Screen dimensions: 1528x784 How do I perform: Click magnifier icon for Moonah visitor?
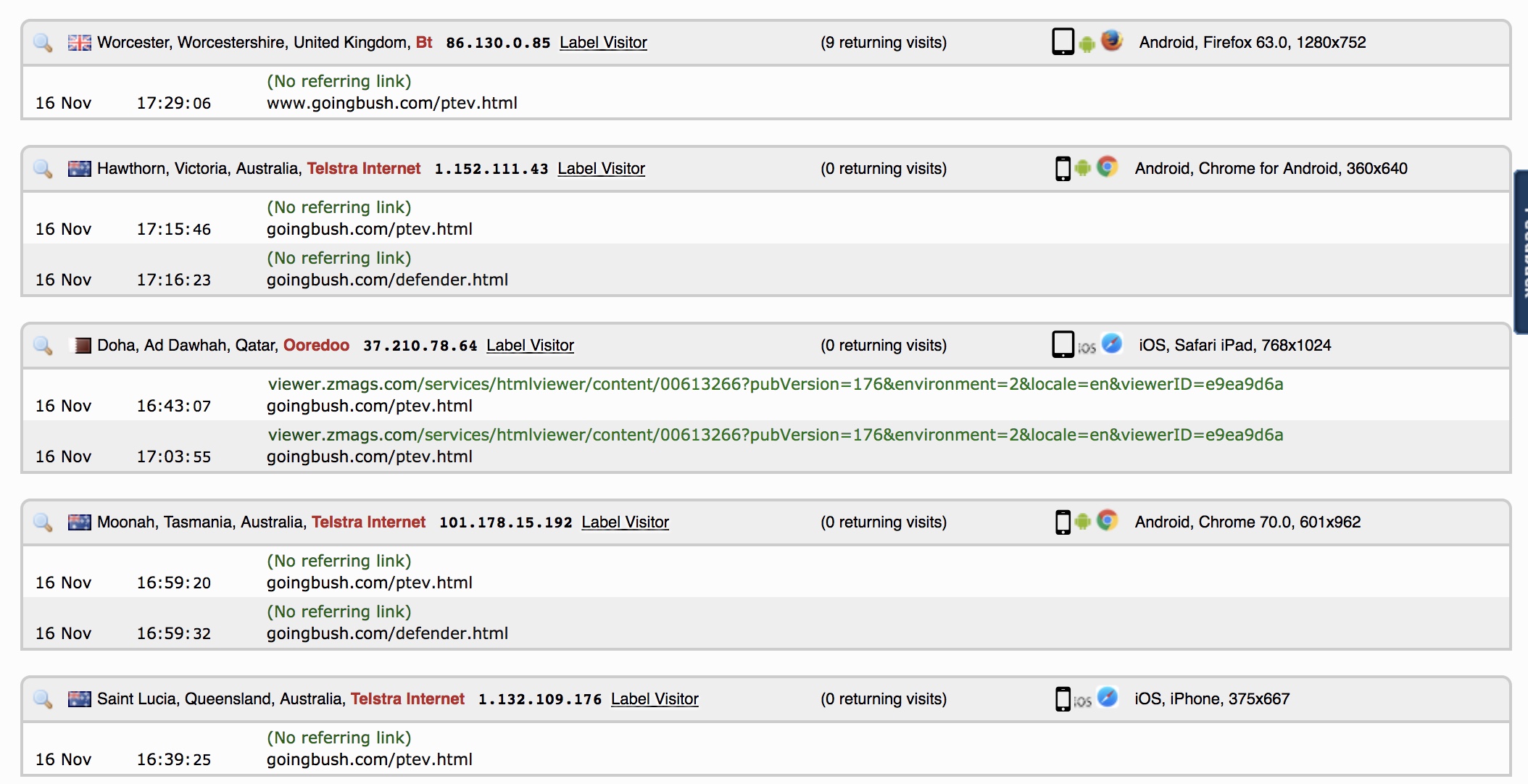tap(43, 522)
